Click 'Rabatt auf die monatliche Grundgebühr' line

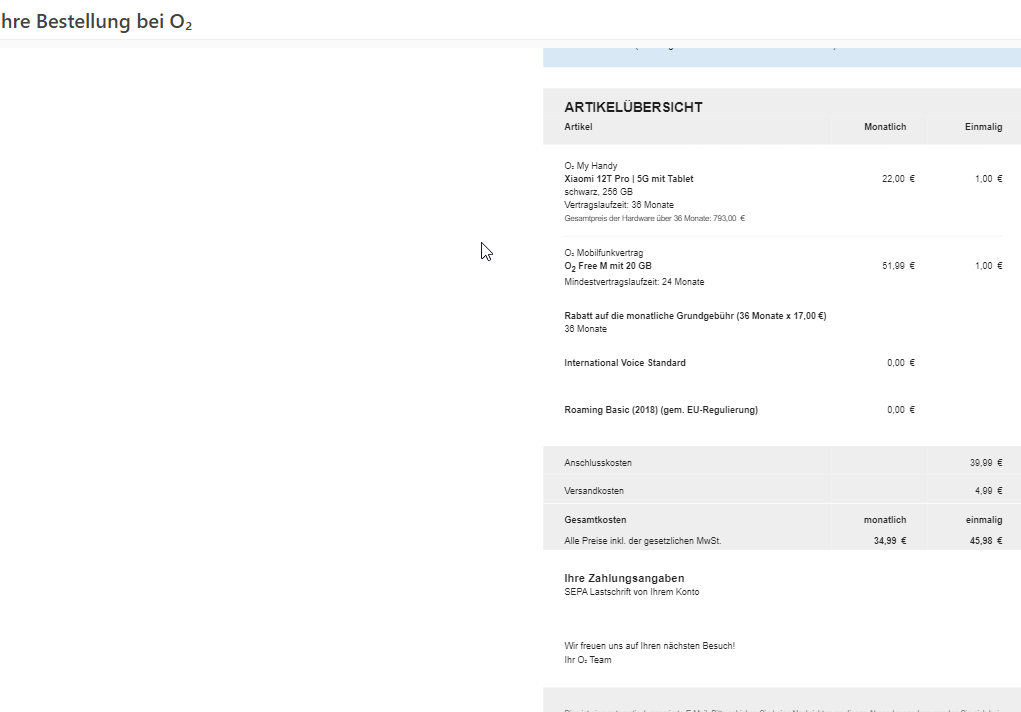(x=695, y=316)
